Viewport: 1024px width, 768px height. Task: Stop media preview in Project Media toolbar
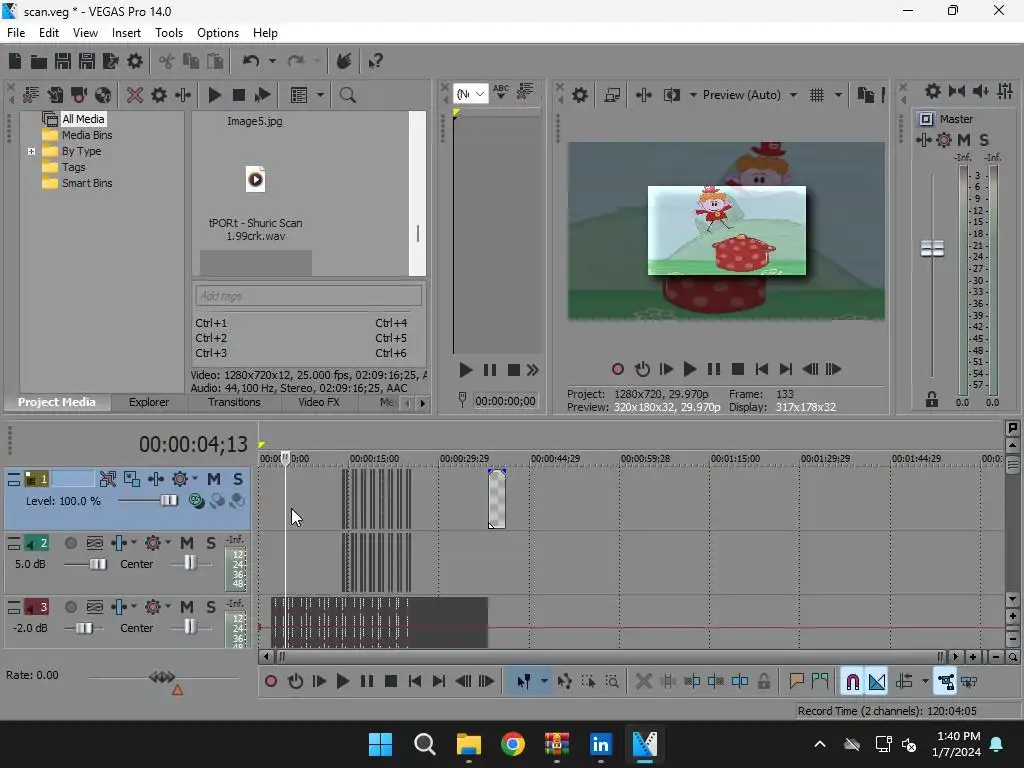[238, 95]
